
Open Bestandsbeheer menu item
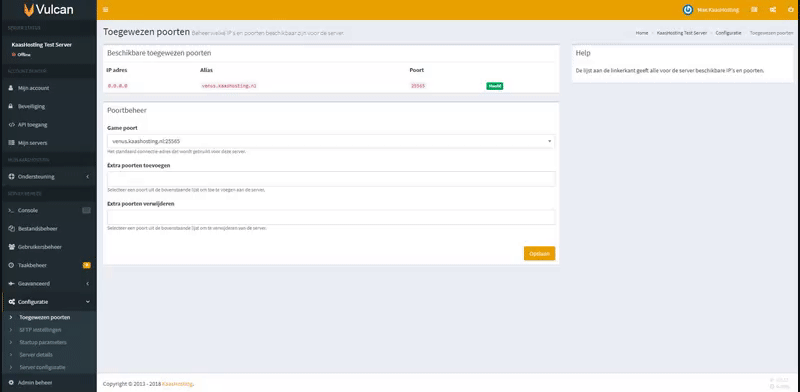[48, 229]
